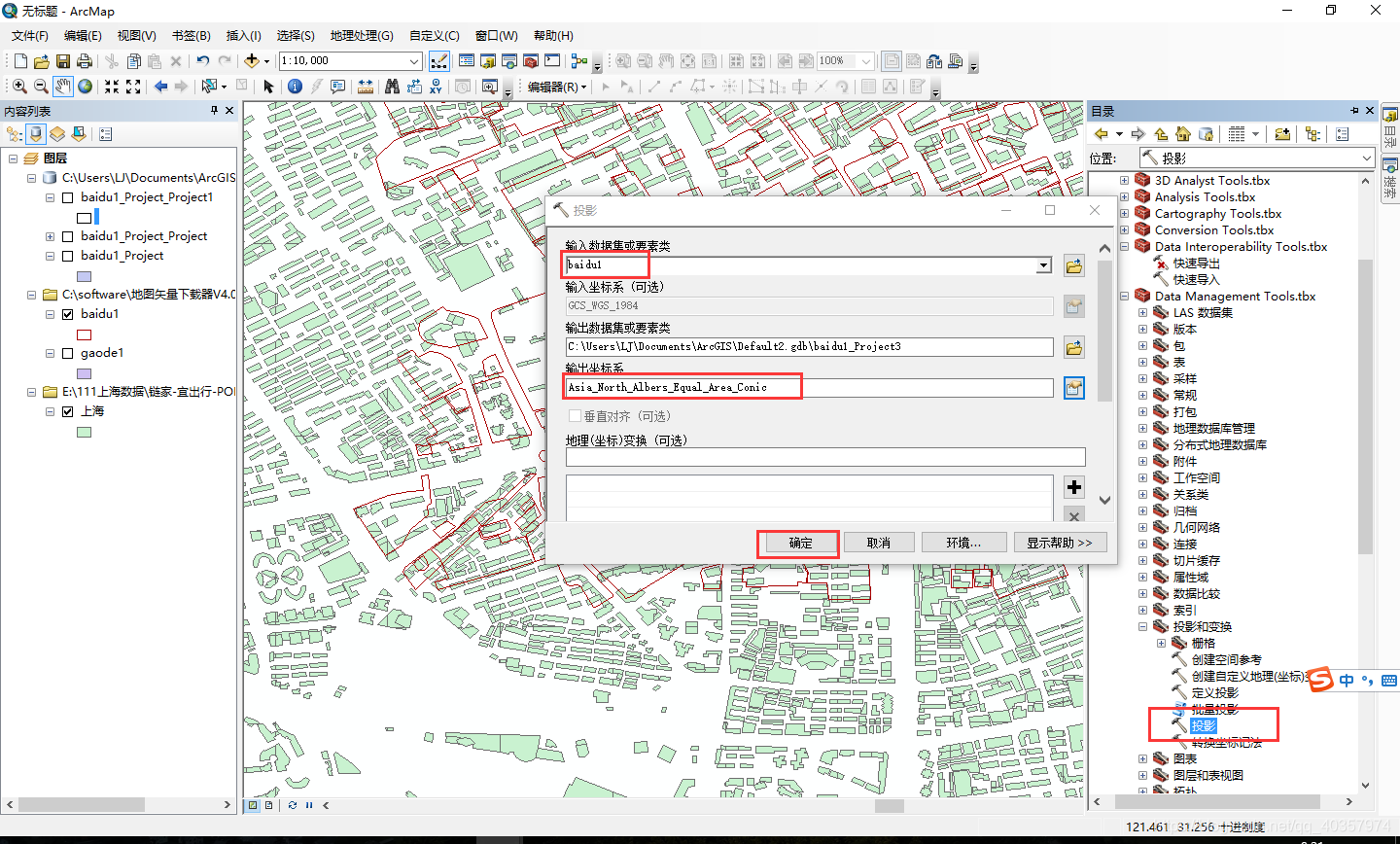The image size is (1400, 844).
Task: Activate the Pan hand tool
Action: pos(63,87)
